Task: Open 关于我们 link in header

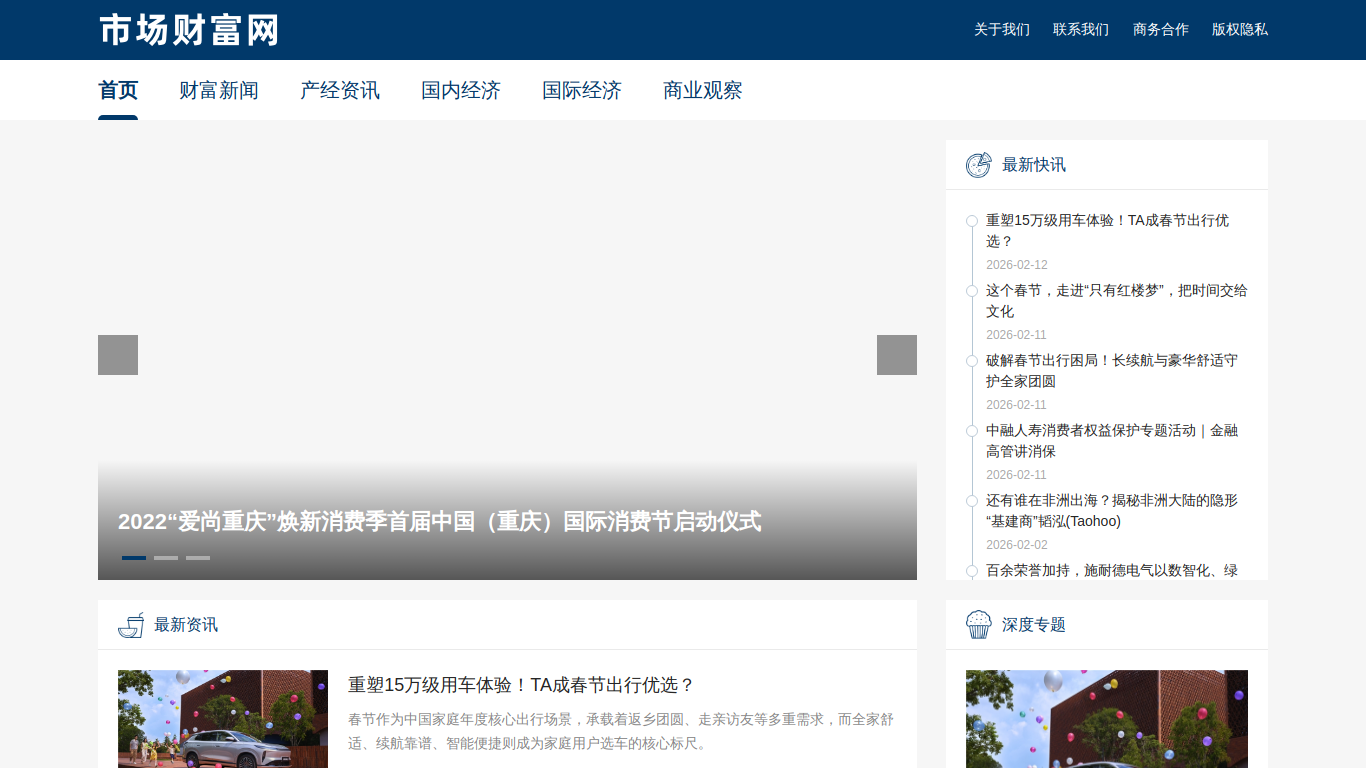Action: 1002,30
